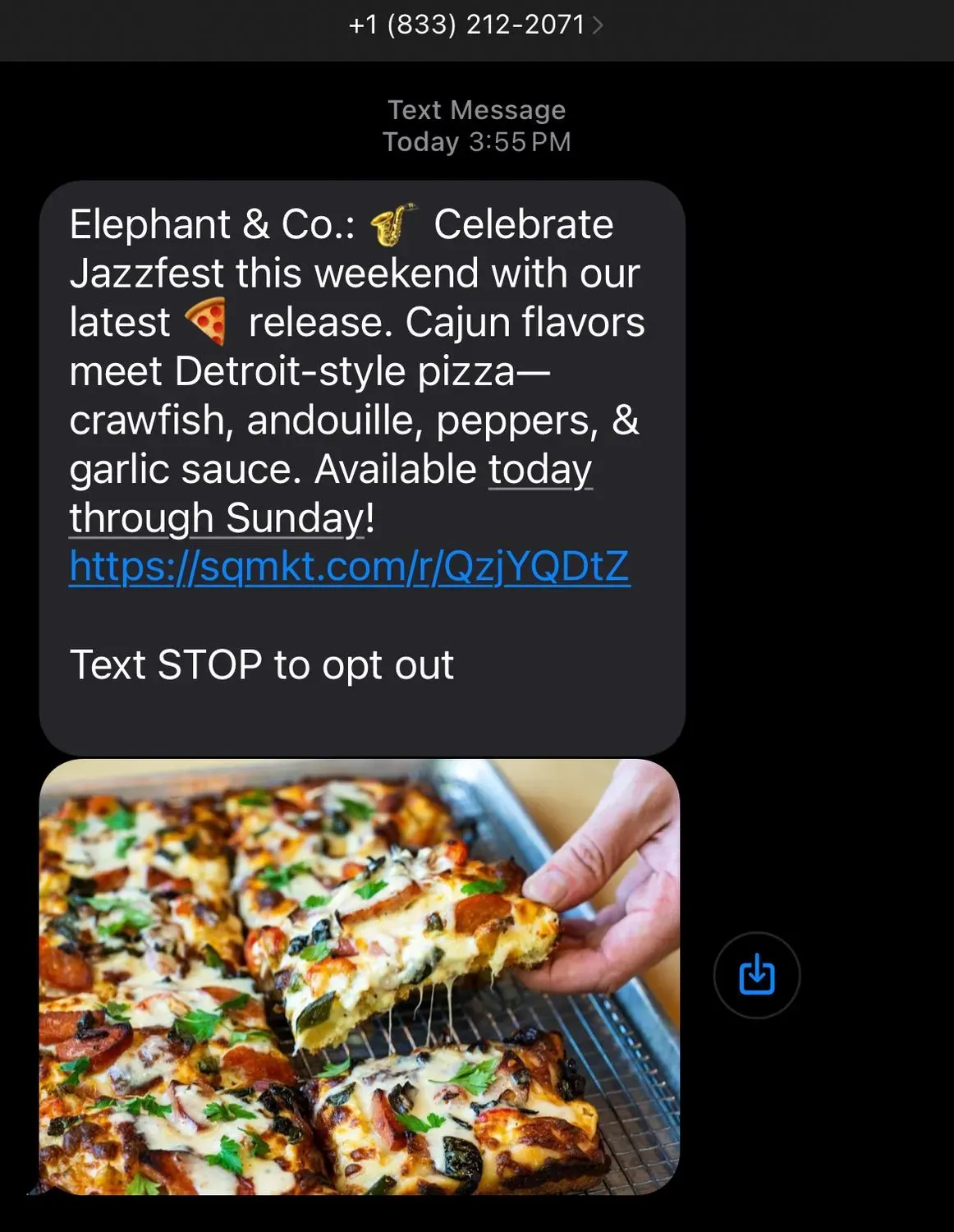Click the "Elephant & Co.:" sender text
954x1232 pixels.
pos(213,224)
